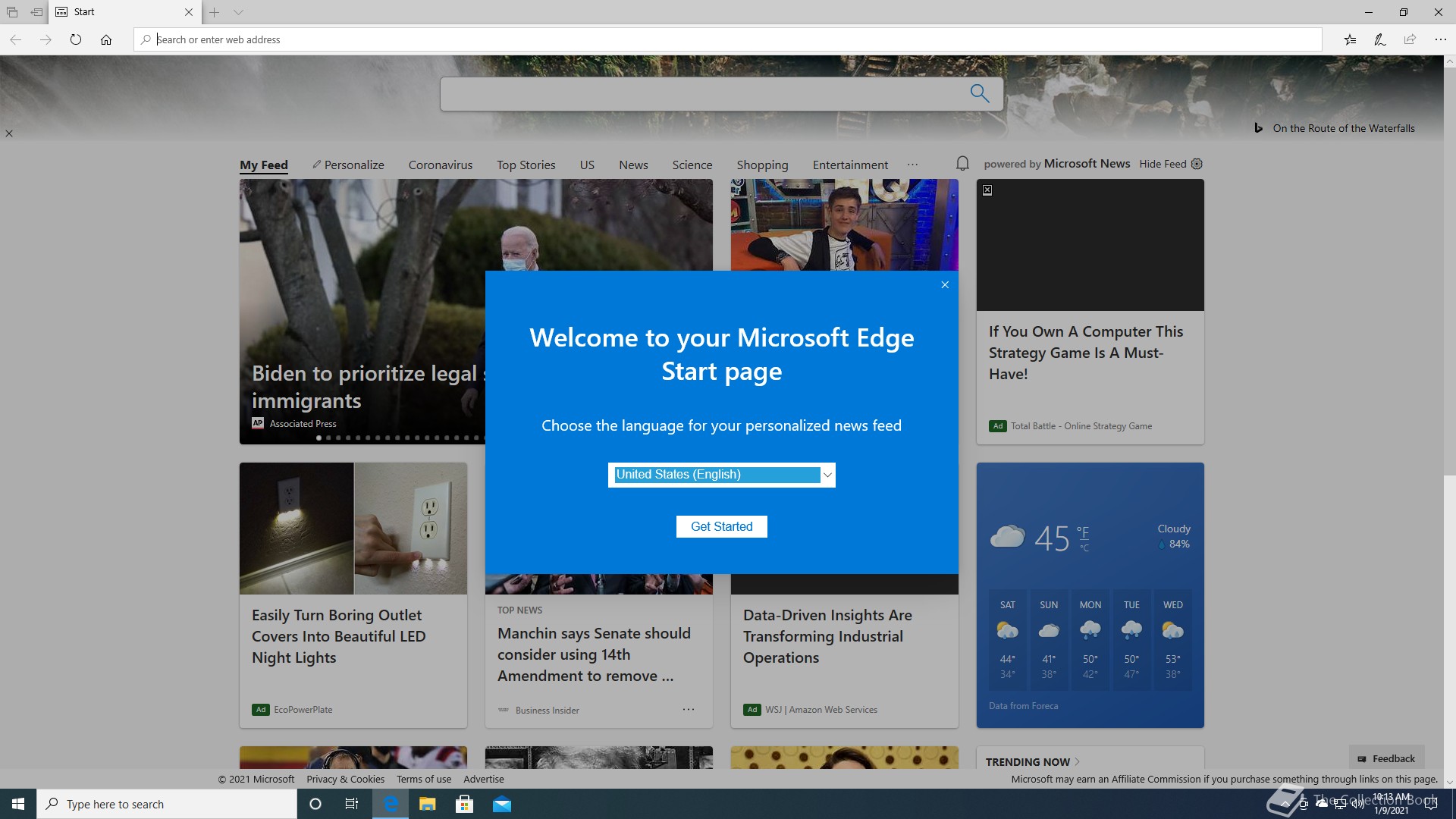
Task: Open the Personalize tab
Action: (348, 165)
